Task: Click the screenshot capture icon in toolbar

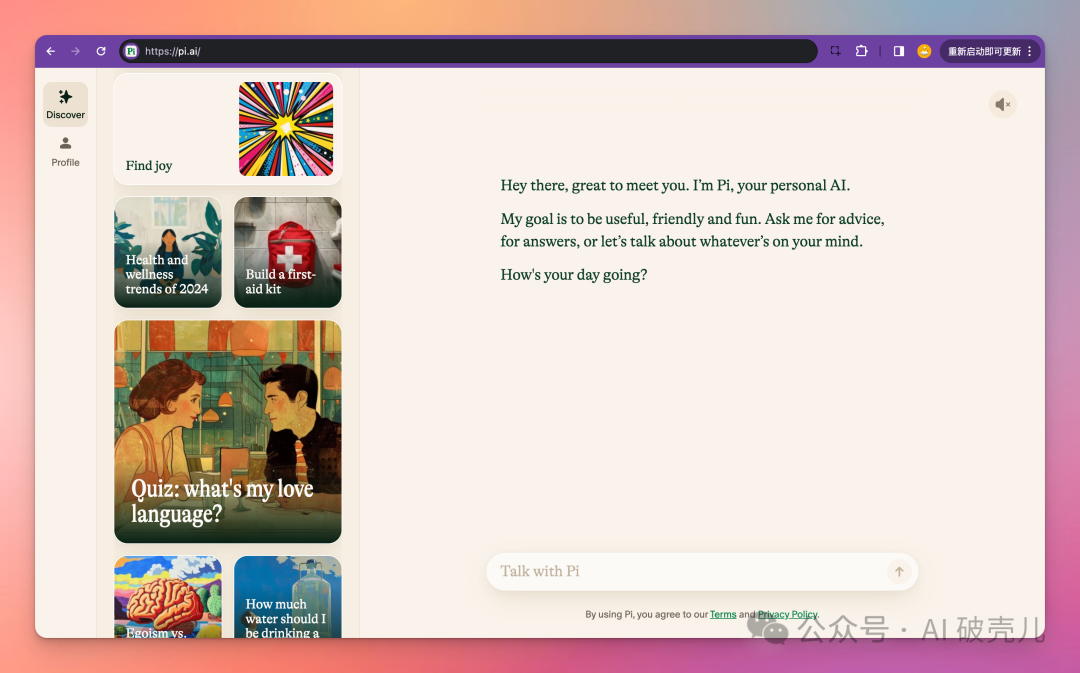Action: click(x=835, y=51)
